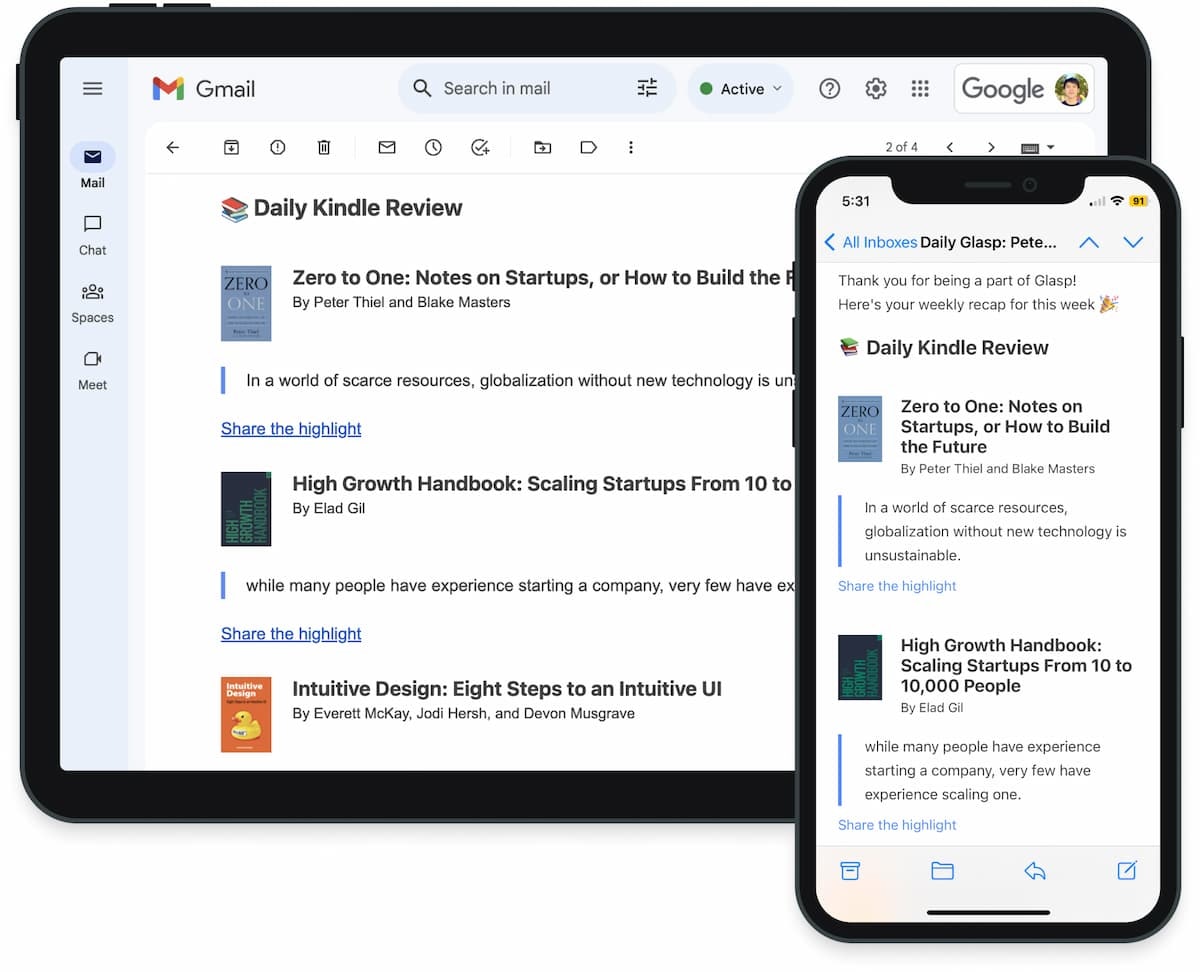Open the Gmail main menu hamburger icon
This screenshot has height=972, width=1200.
pos(93,89)
